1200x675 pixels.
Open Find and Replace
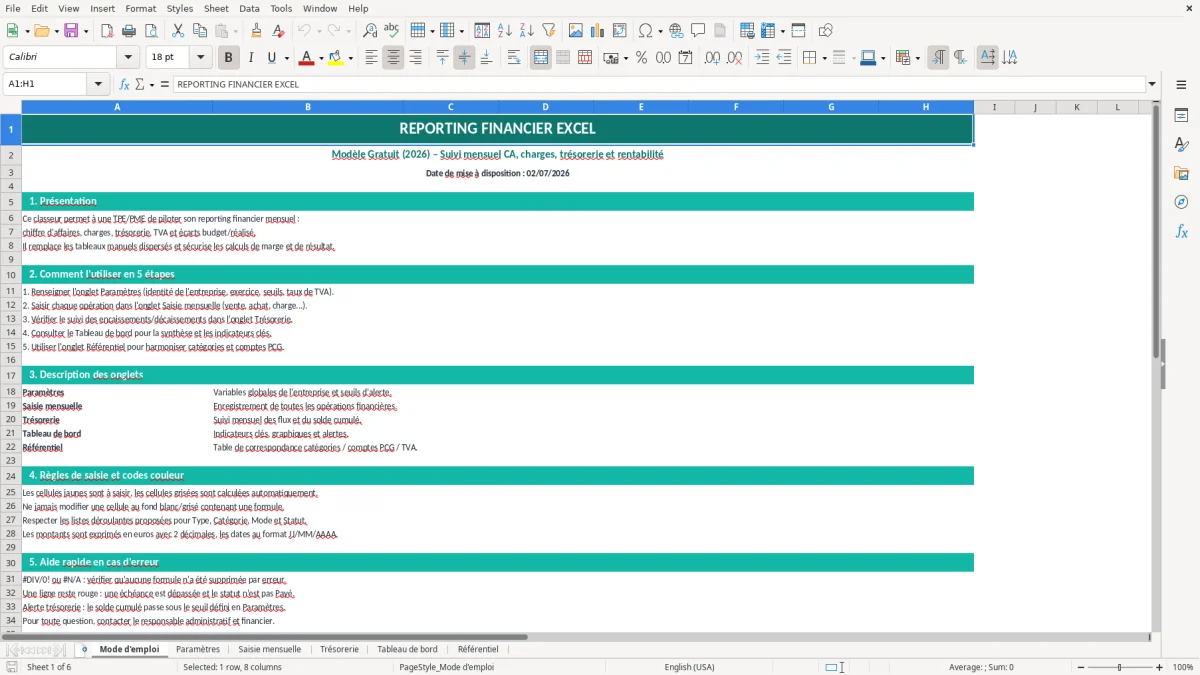click(370, 31)
